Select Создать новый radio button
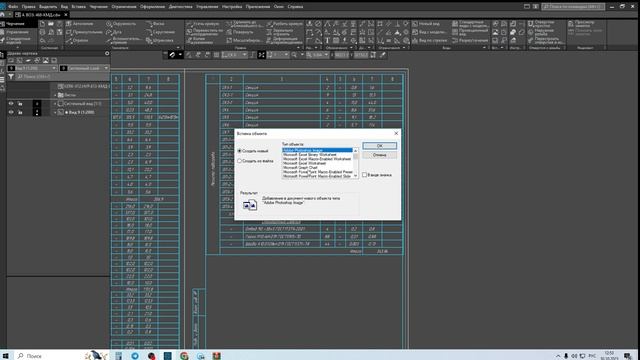640x360 pixels. coord(253,151)
